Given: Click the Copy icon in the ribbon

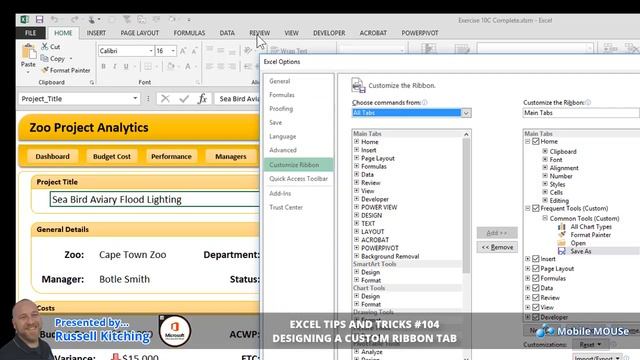Looking at the screenshot, I should [44, 58].
